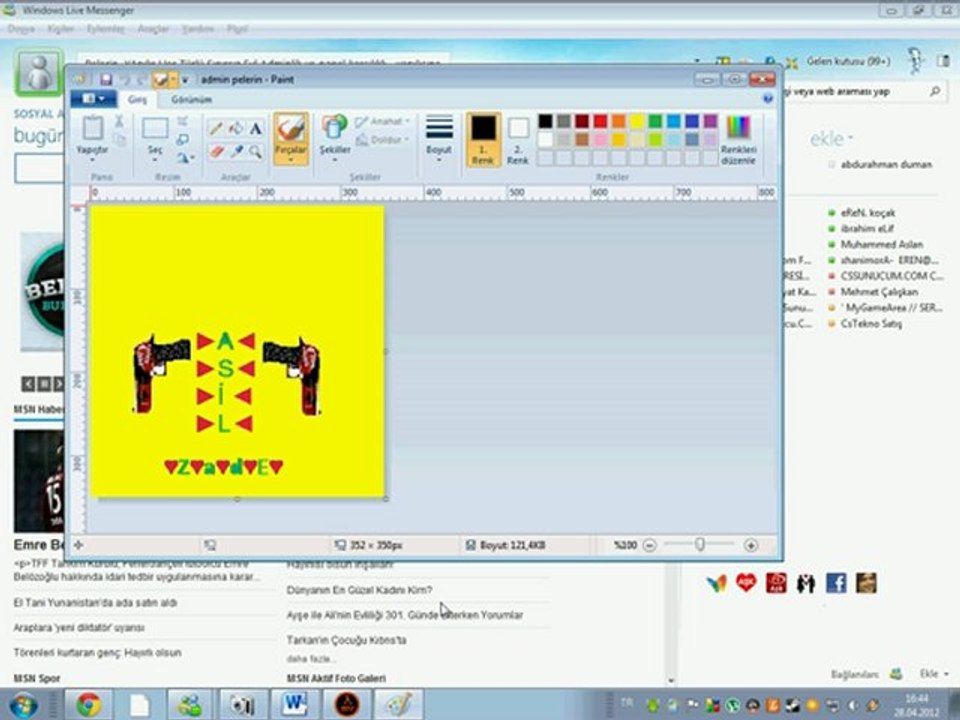Open the Boyut size dropdown

(x=439, y=138)
